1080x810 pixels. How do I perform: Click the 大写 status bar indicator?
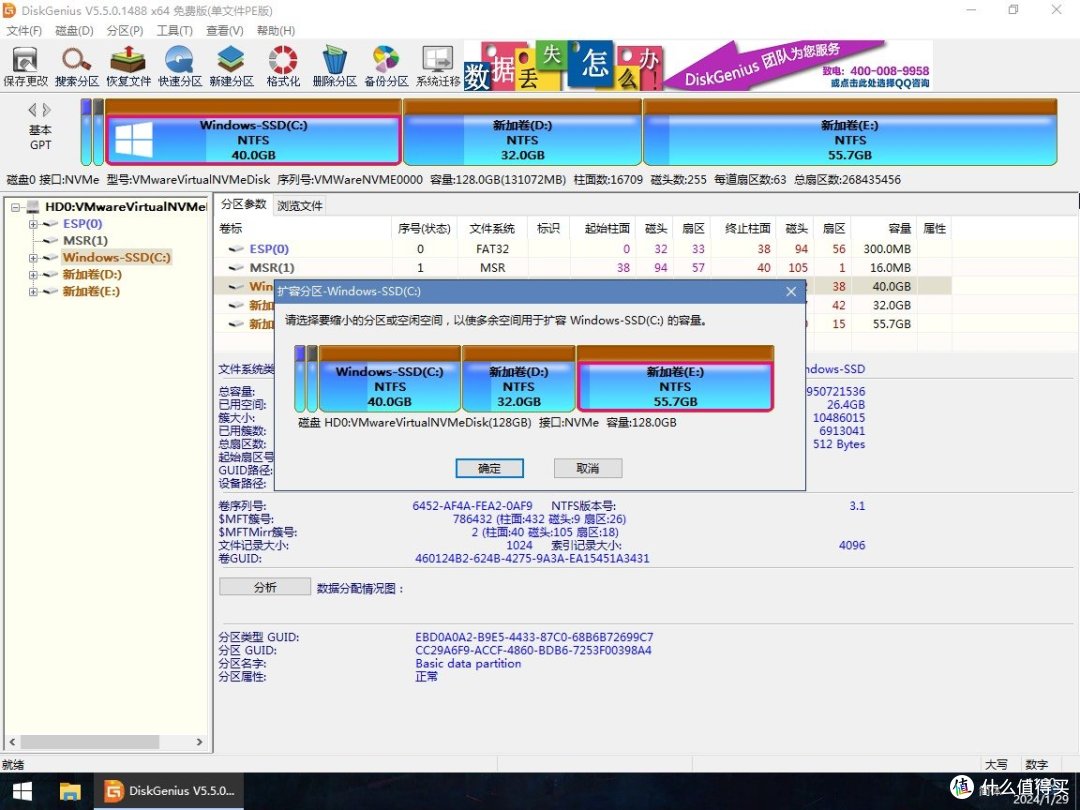[x=996, y=765]
